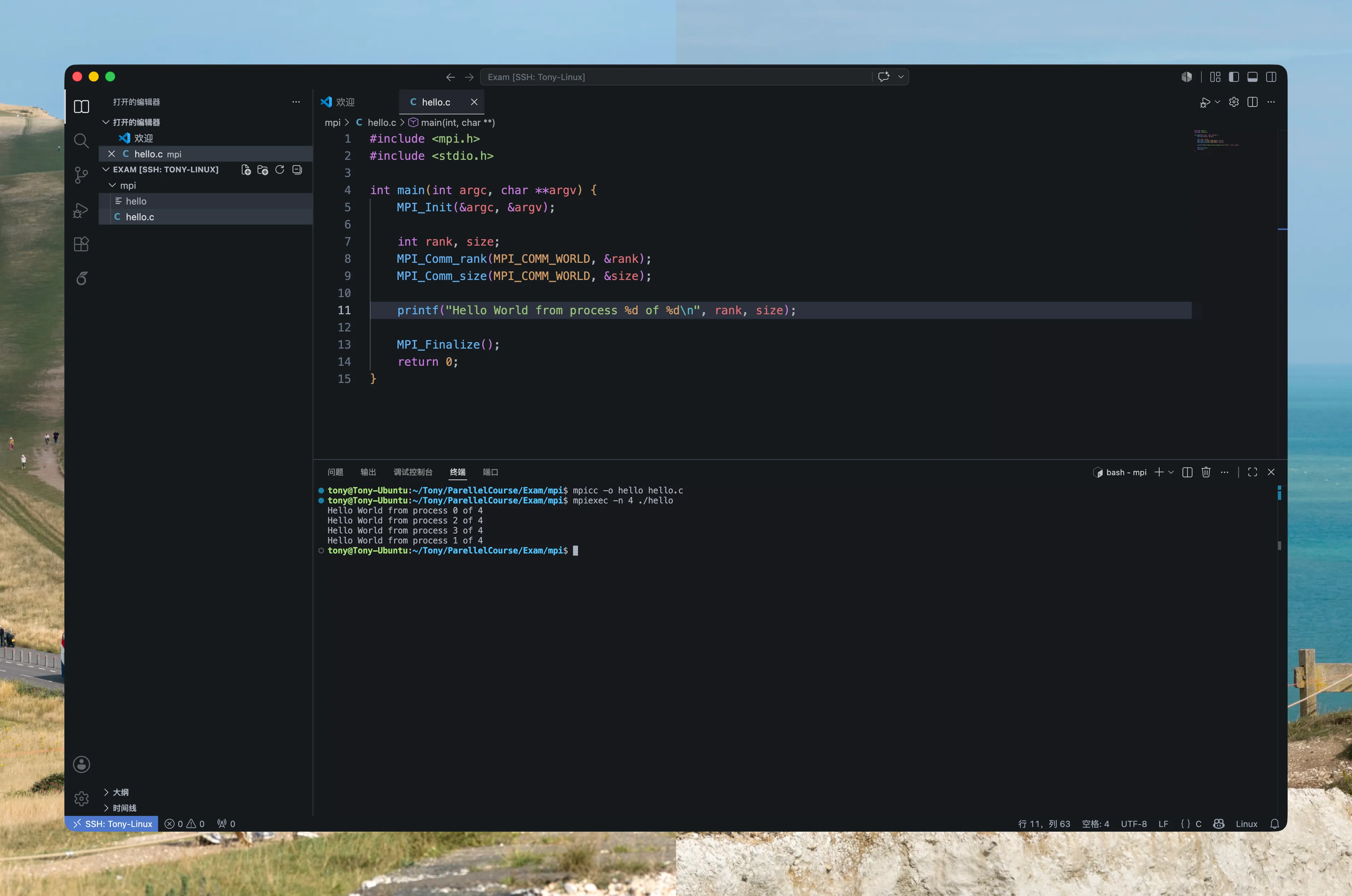Create a new folder in EXAM folder
This screenshot has width=1352, height=896.
[x=263, y=170]
